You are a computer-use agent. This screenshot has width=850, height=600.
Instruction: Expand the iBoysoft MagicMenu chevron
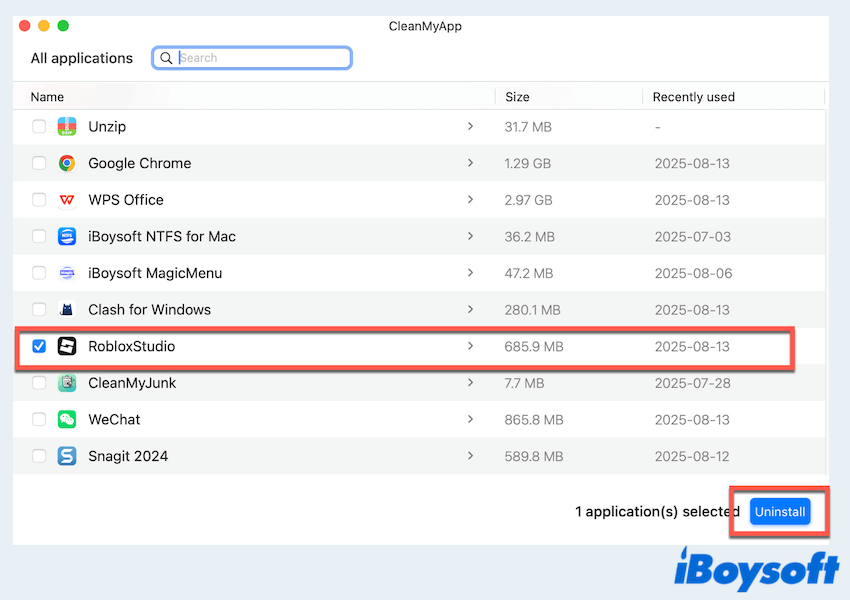(470, 273)
